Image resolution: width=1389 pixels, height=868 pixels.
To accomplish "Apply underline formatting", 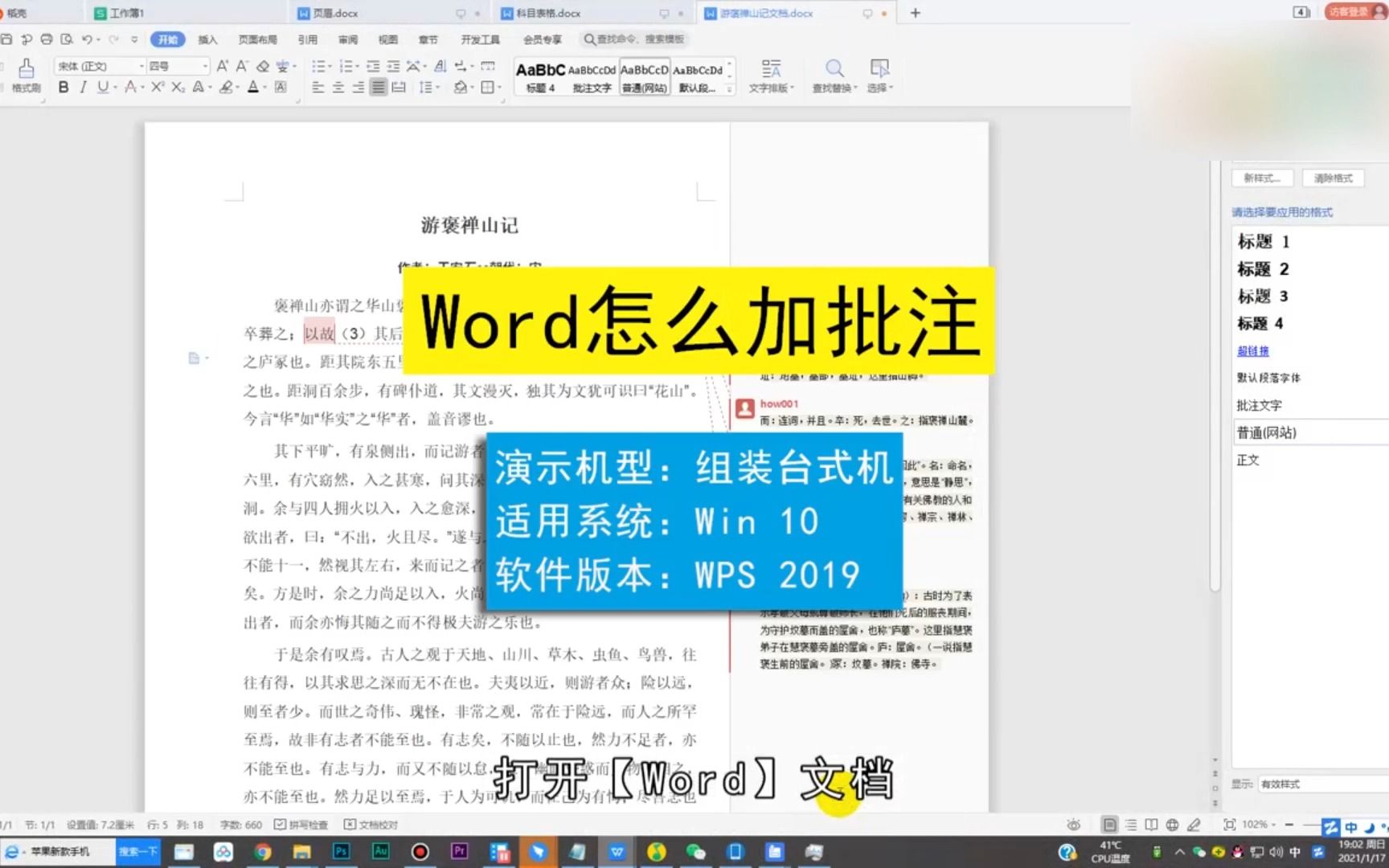I will point(102,87).
